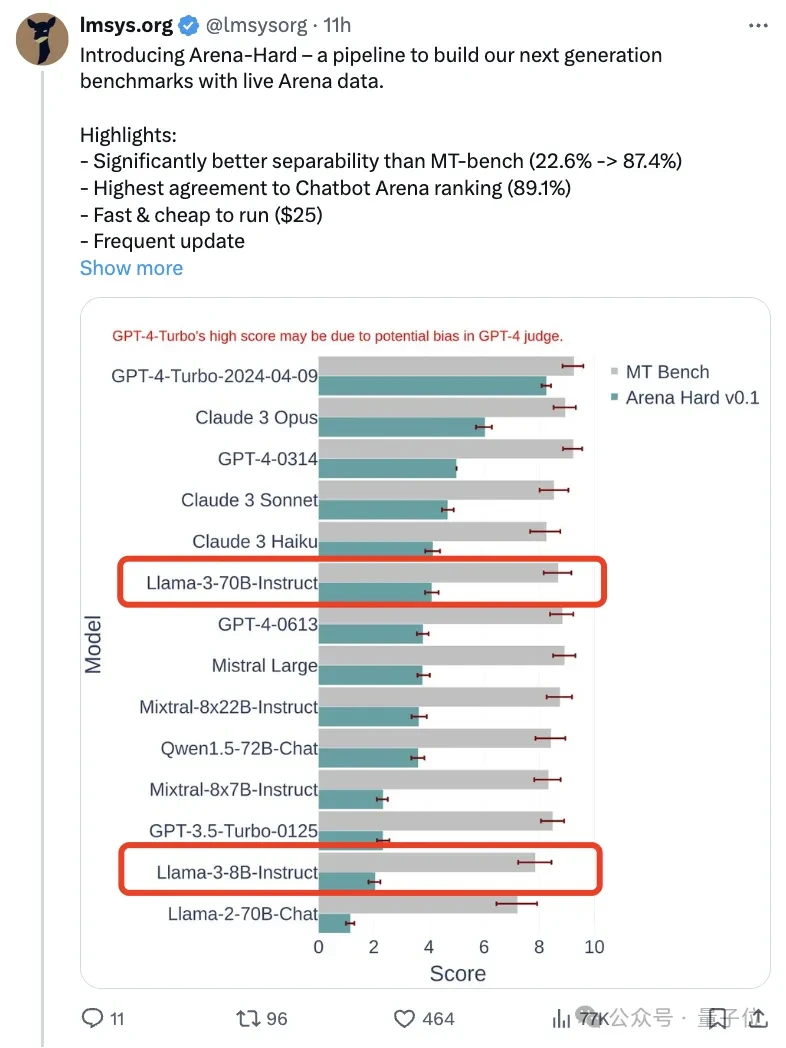
Task: Click the reply speech bubble icon
Action: tap(93, 1018)
